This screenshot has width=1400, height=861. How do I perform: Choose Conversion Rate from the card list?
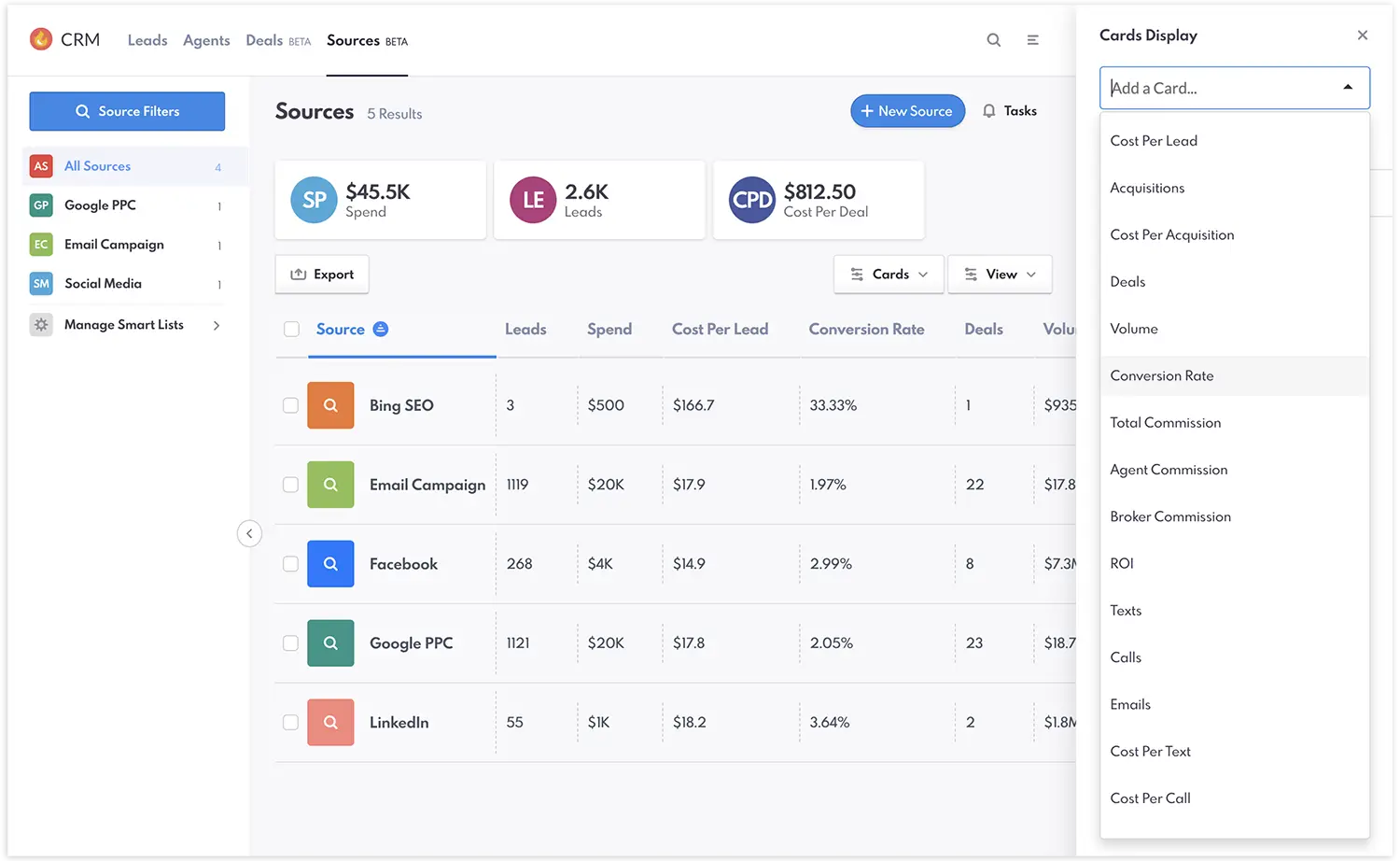[1162, 375]
